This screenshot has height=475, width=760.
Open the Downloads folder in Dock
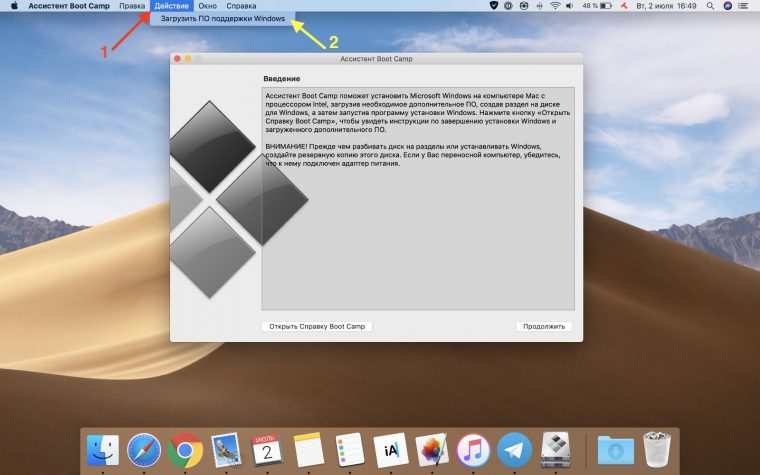click(x=616, y=450)
